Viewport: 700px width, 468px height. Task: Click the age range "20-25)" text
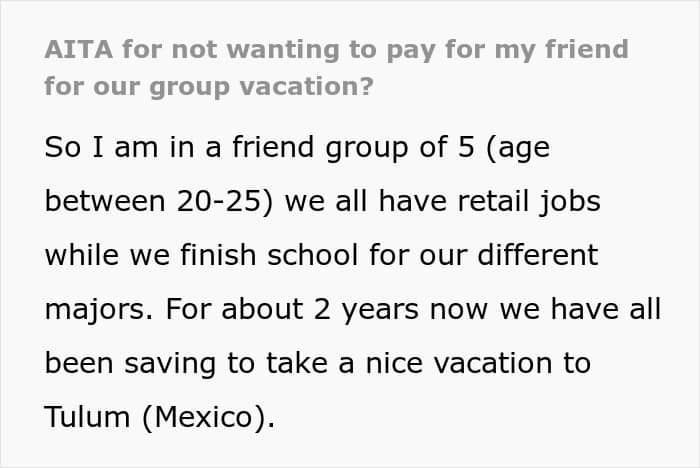[x=225, y=201]
